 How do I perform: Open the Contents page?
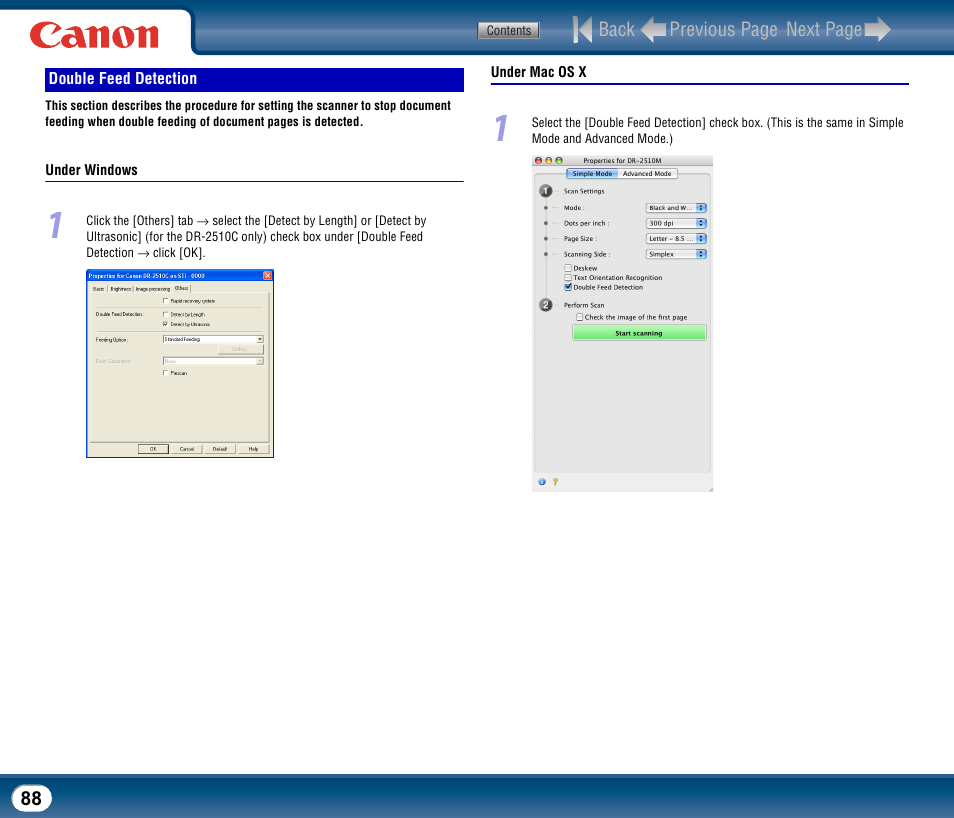[509, 30]
